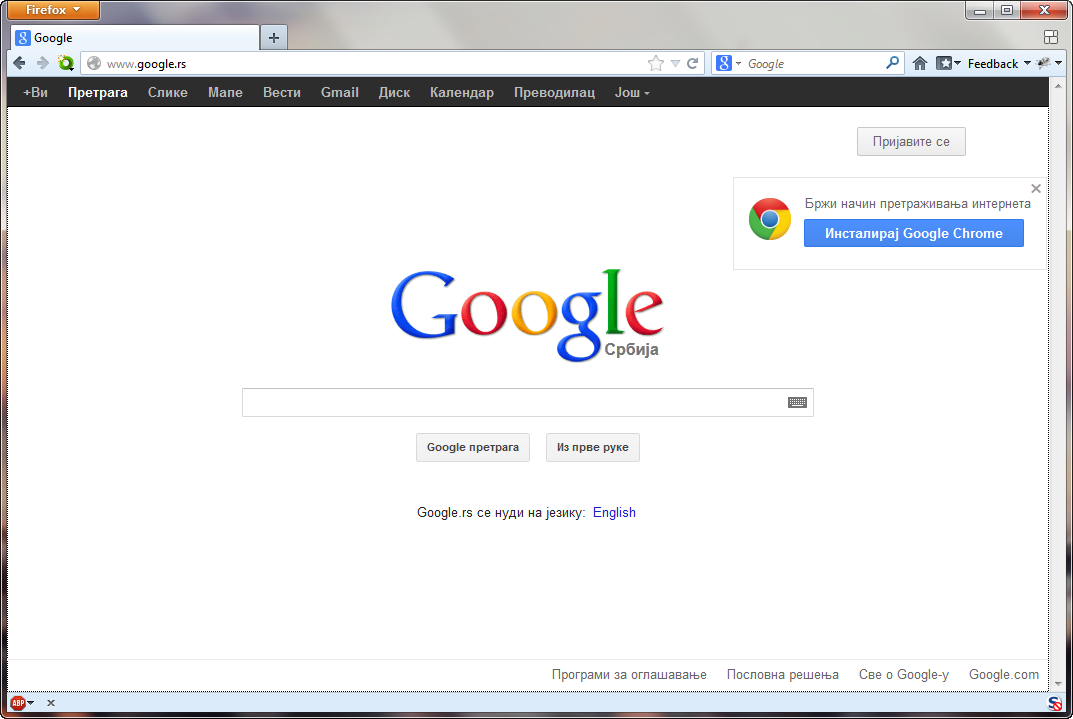Viewport: 1073px width, 719px height.
Task: Click Инсталирај Google Chrome button
Action: pyautogui.click(x=914, y=233)
